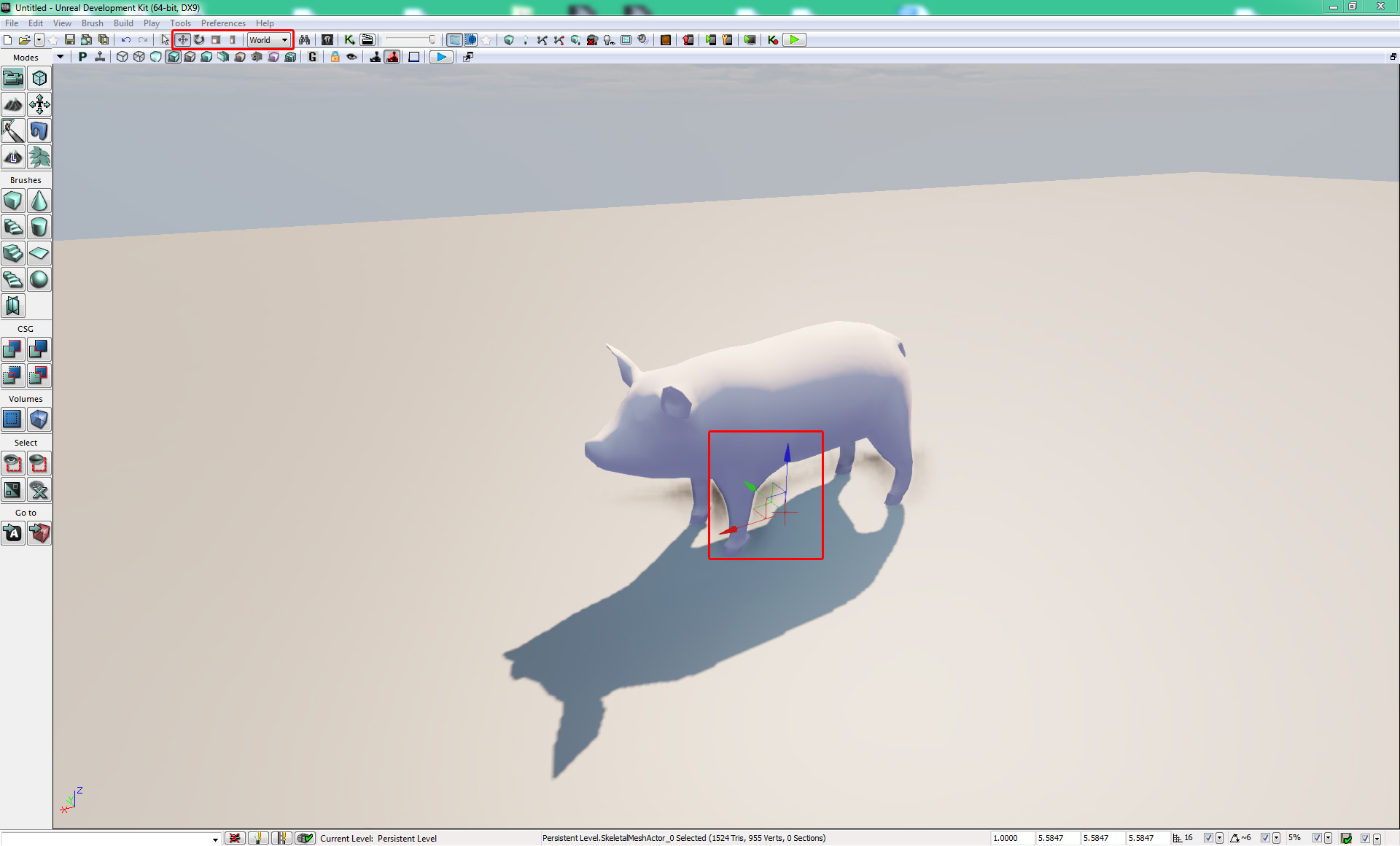This screenshot has height=846, width=1400.
Task: Click the CSG Subtract icon
Action: click(39, 349)
